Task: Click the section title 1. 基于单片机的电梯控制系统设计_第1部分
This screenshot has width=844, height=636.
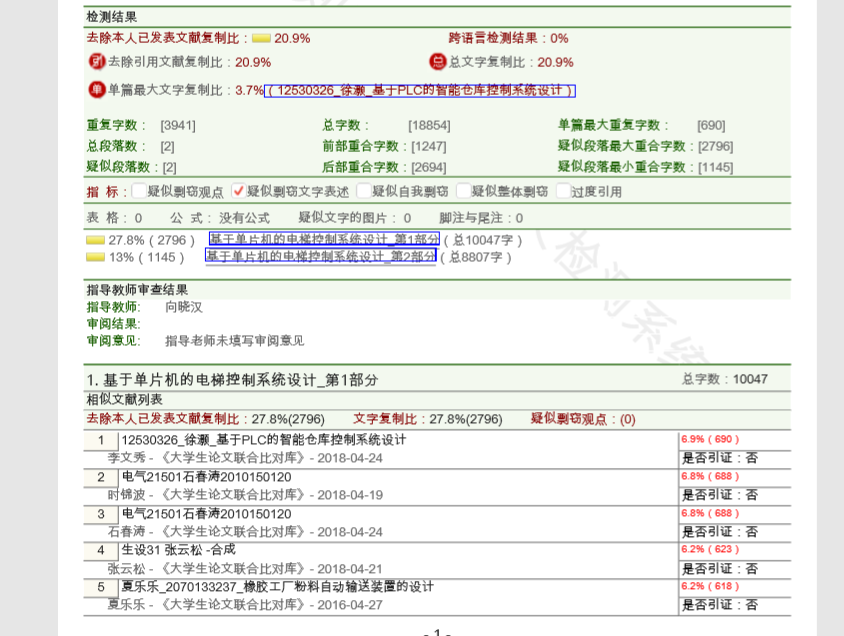Action: (233, 380)
